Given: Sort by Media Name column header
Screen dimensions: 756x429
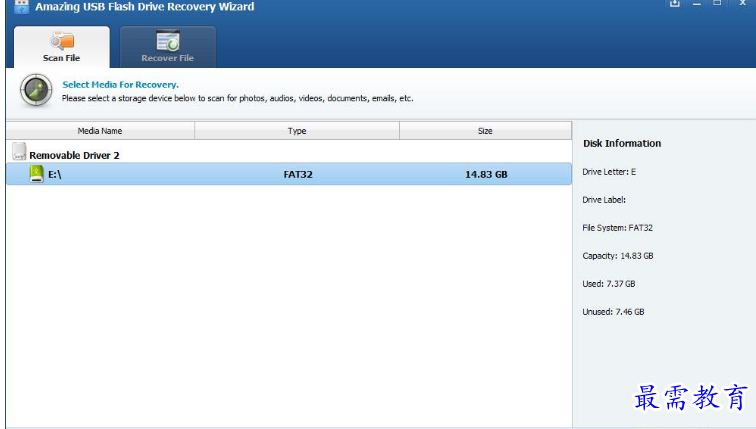Looking at the screenshot, I should click(100, 131).
